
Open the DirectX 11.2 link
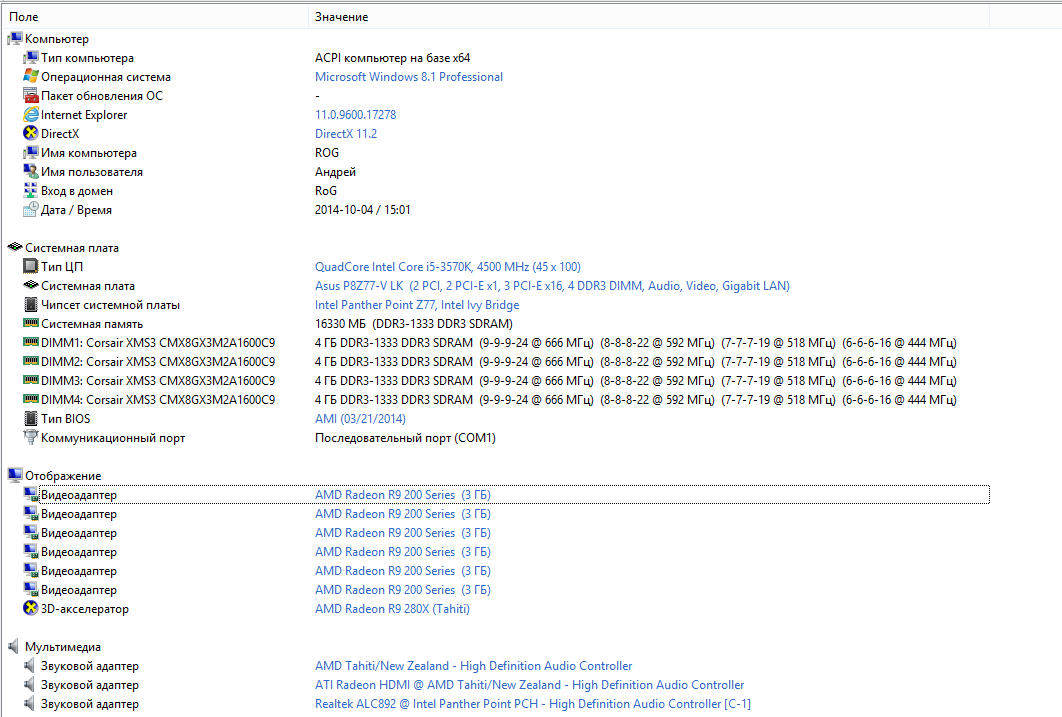(345, 133)
